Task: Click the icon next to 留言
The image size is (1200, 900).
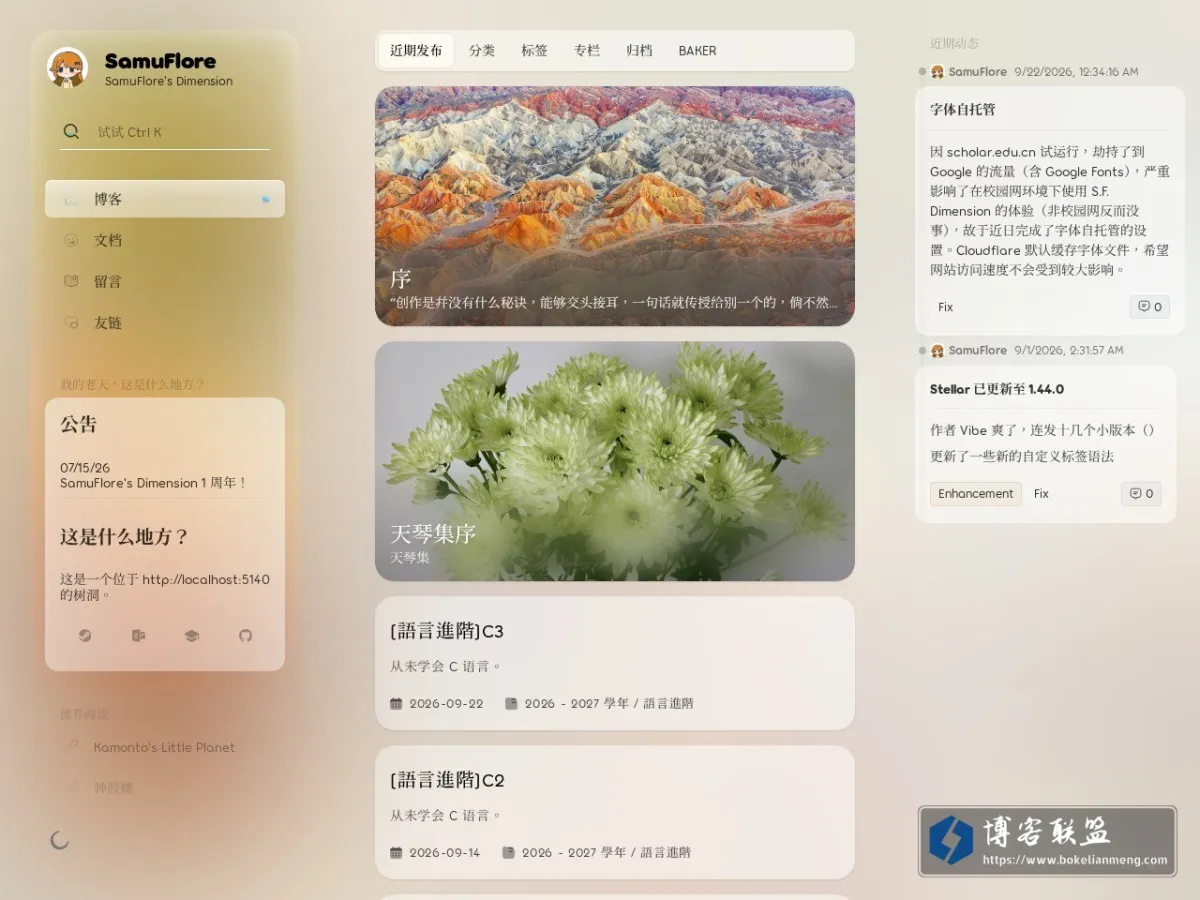Action: pos(71,281)
